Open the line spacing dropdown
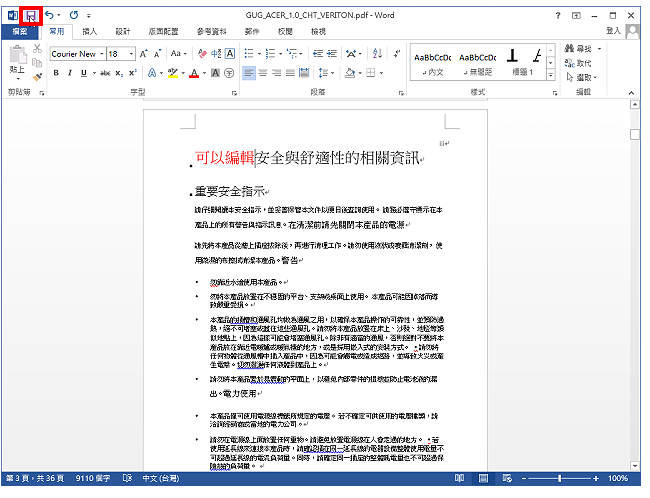 click(x=327, y=73)
